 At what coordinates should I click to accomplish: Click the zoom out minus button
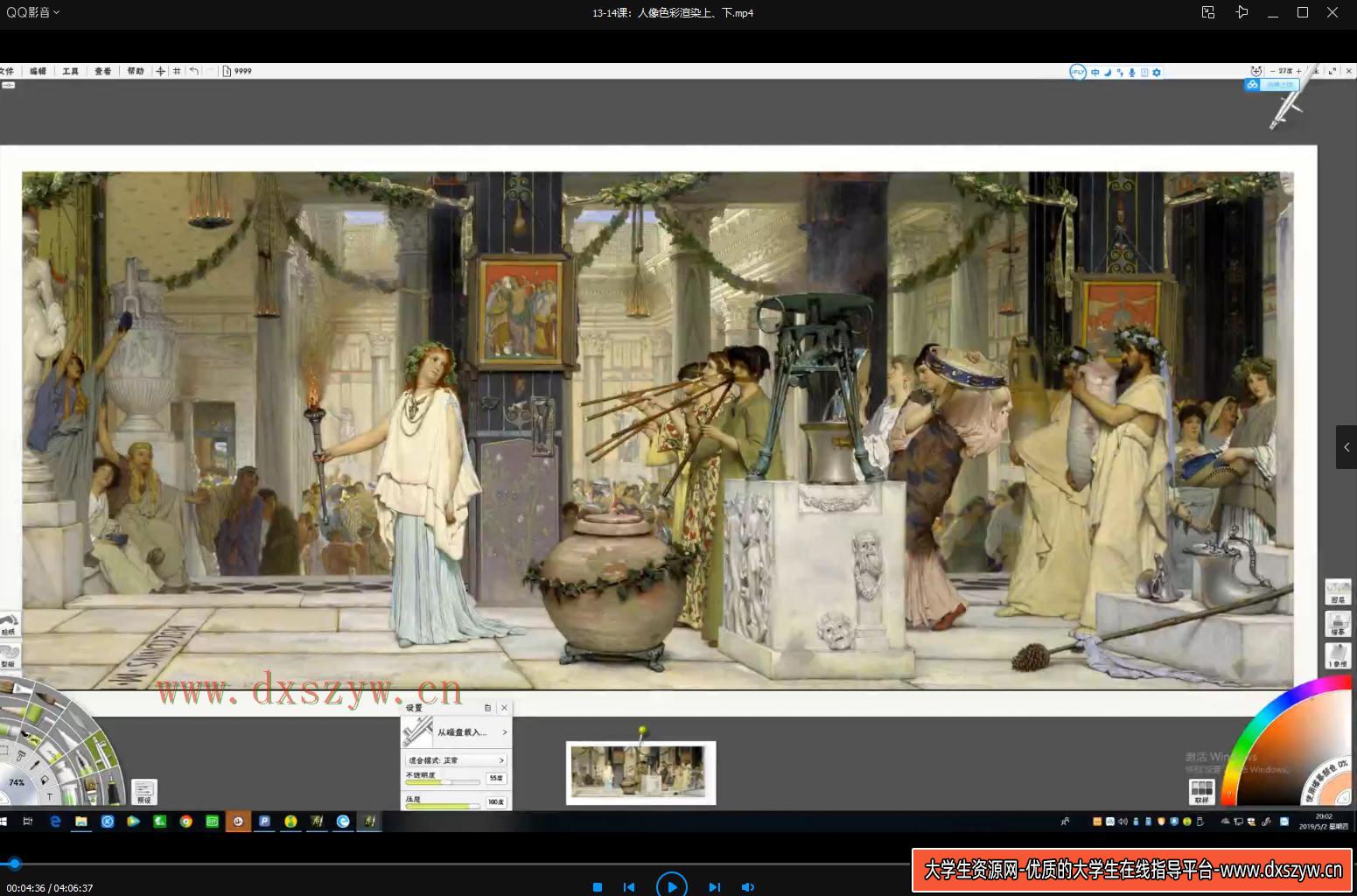[x=1273, y=72]
